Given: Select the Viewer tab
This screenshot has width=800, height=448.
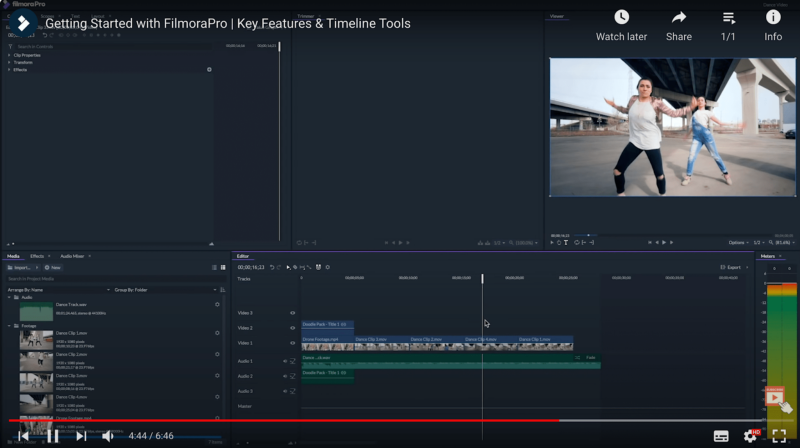Looking at the screenshot, I should pos(557,16).
